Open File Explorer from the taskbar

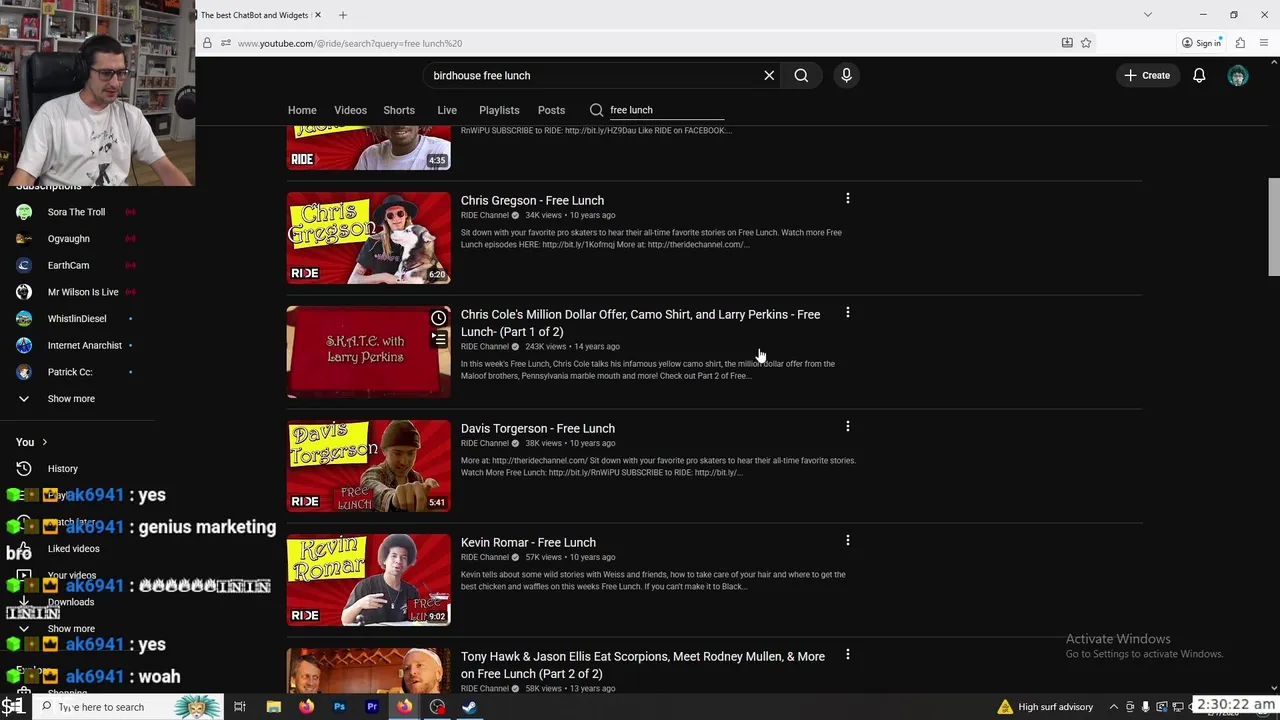click(x=273, y=707)
